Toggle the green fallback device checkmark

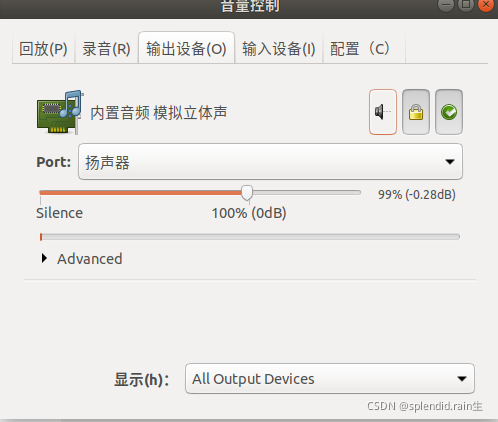click(449, 112)
